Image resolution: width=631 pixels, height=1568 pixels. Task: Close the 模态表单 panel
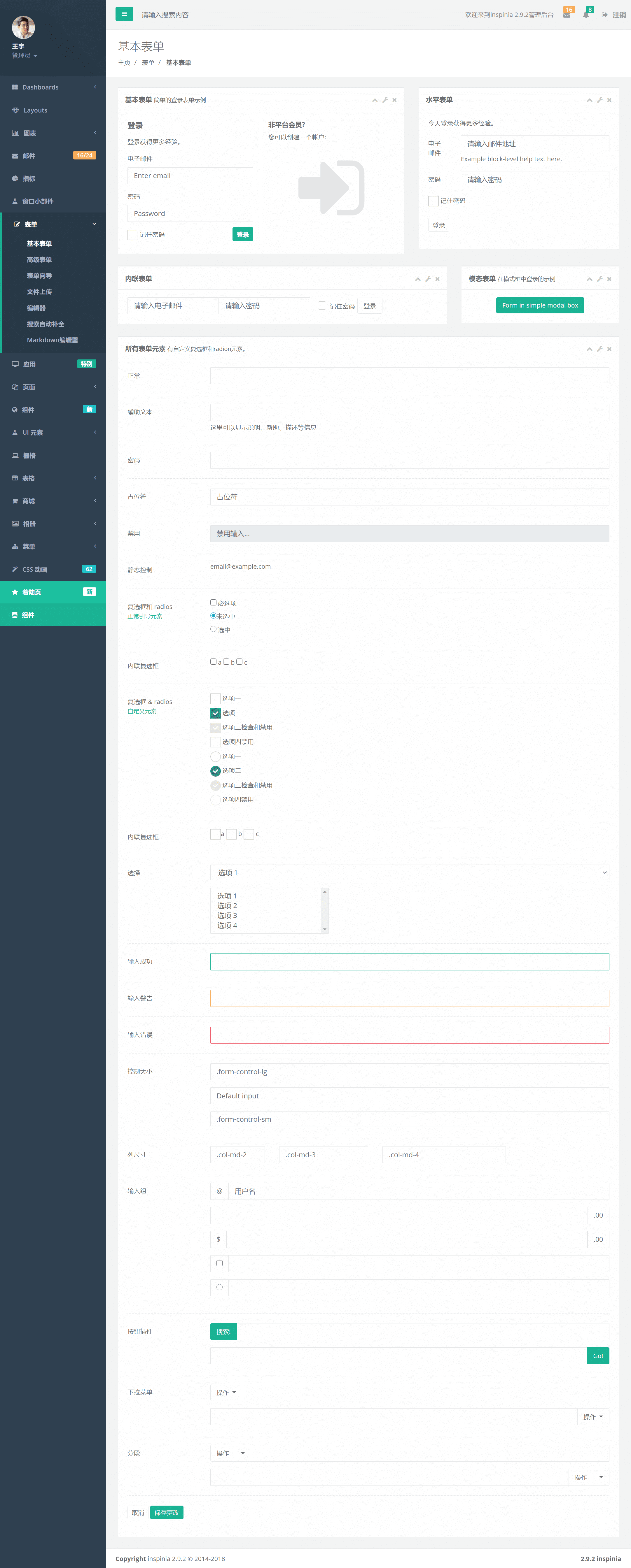[x=609, y=279]
